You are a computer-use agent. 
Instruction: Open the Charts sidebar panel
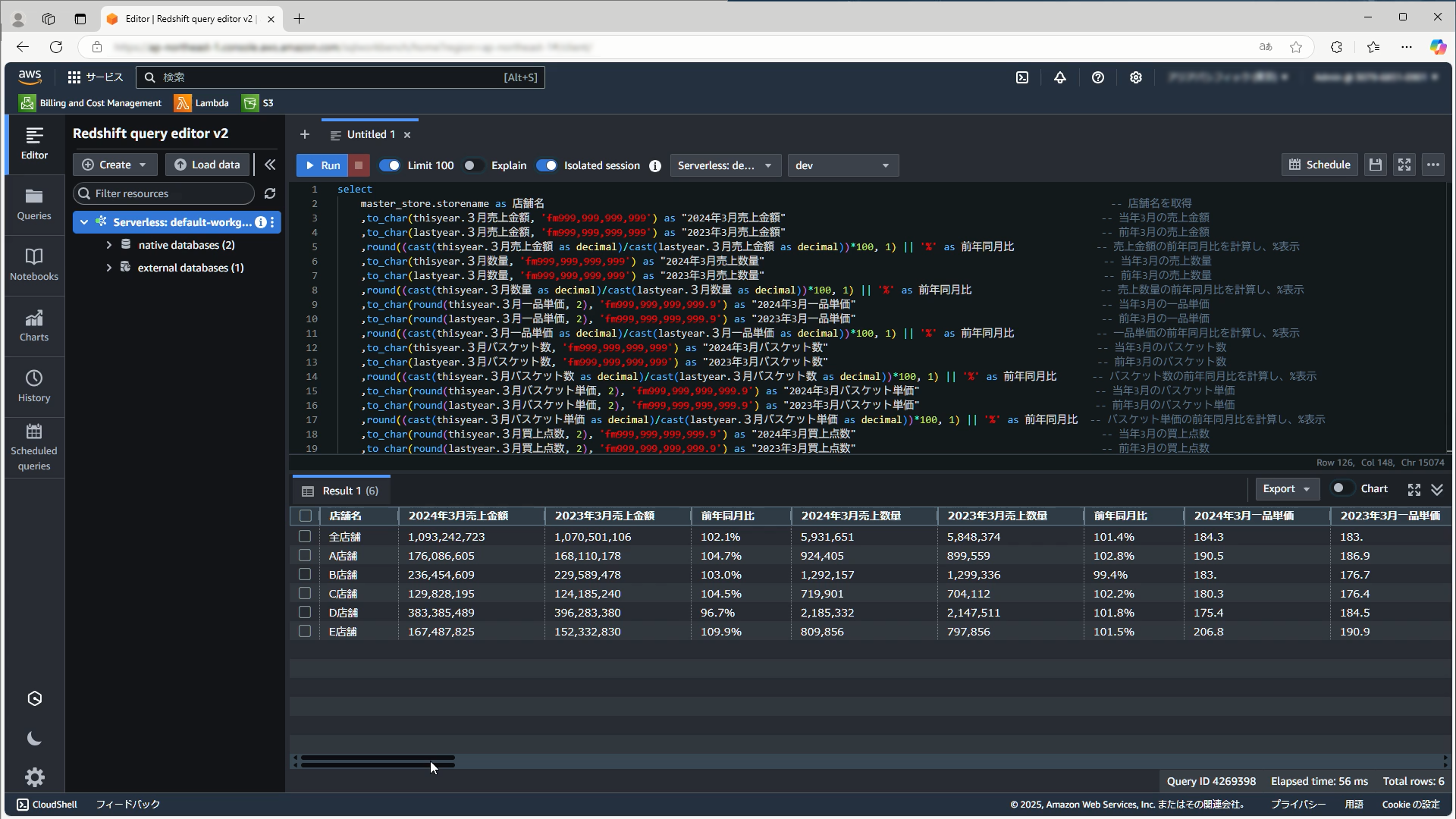pyautogui.click(x=34, y=326)
